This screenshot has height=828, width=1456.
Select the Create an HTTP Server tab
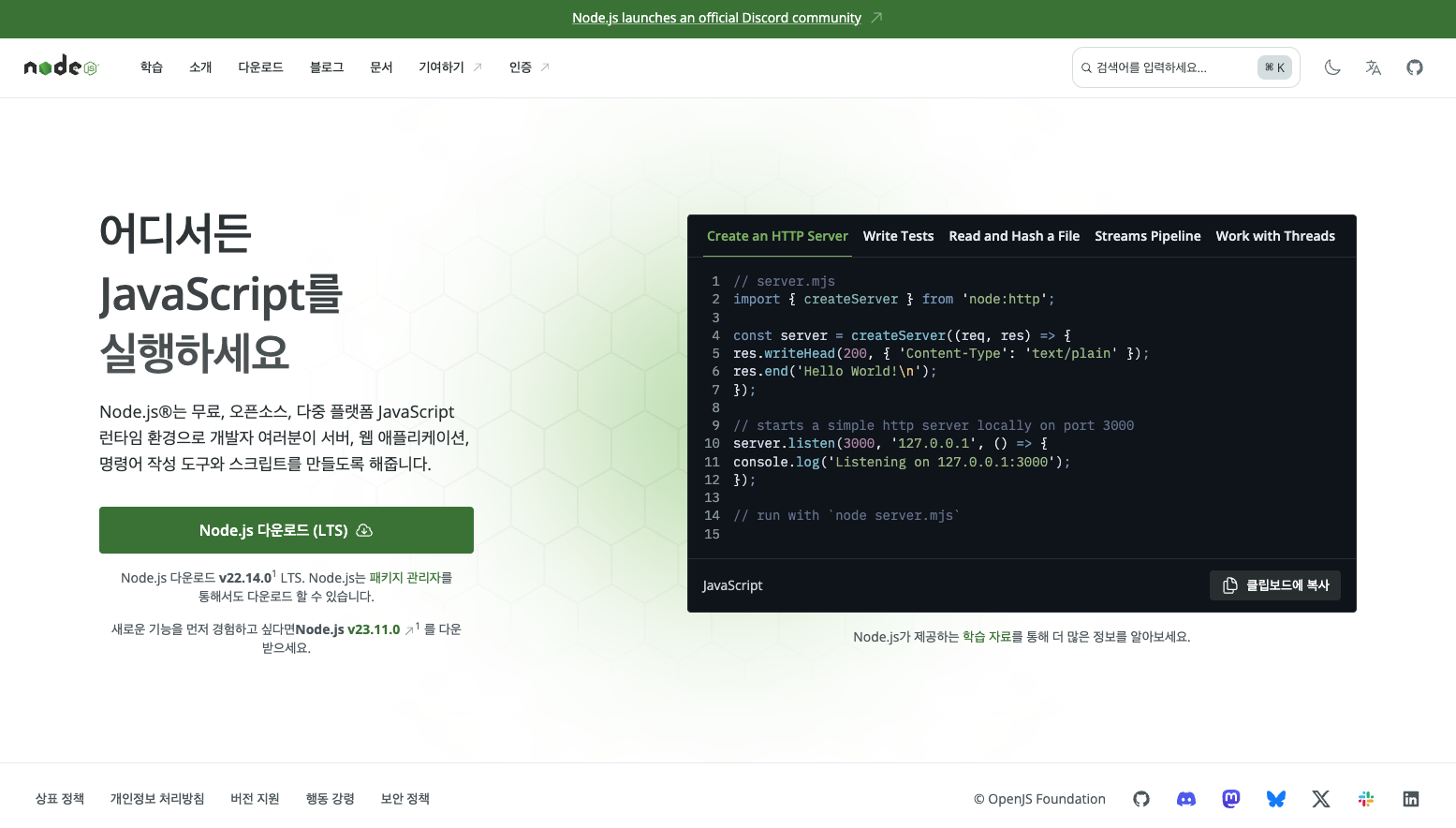777,236
